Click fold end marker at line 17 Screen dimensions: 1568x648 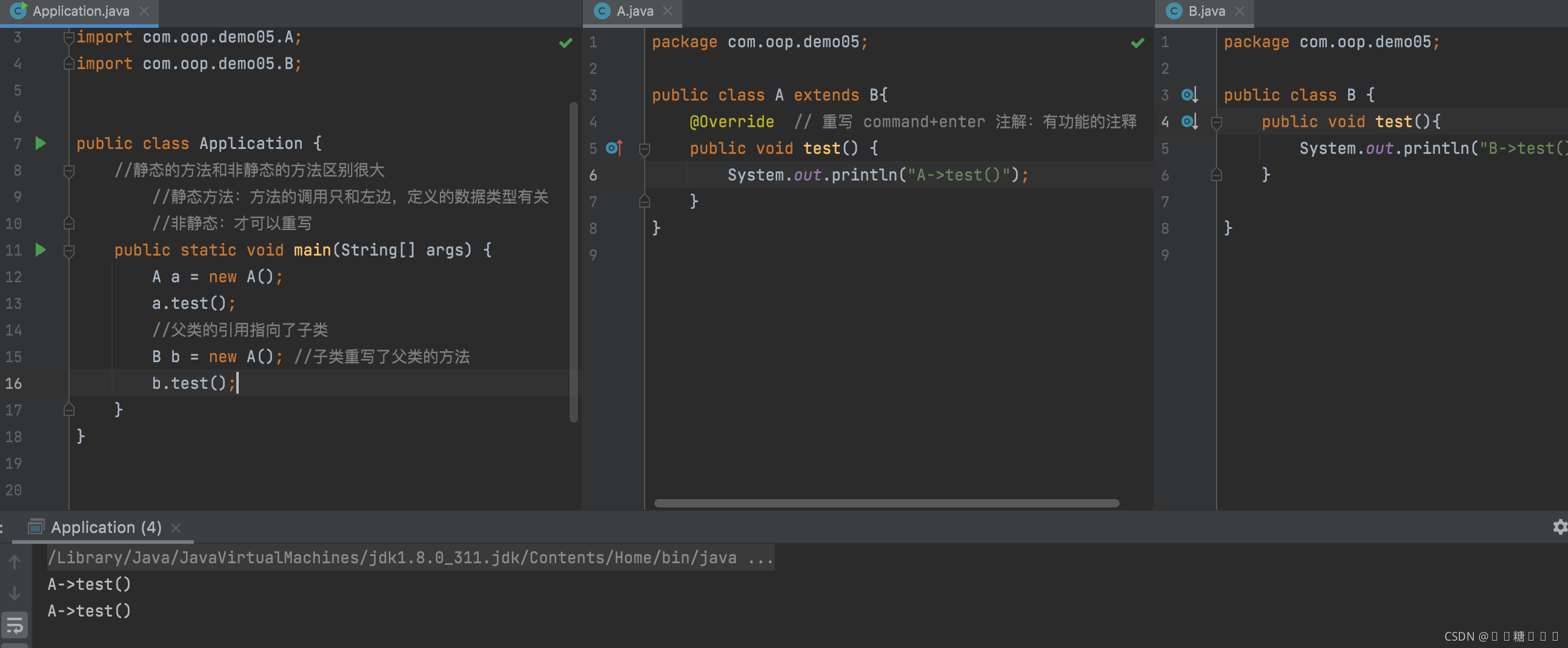pos(69,409)
